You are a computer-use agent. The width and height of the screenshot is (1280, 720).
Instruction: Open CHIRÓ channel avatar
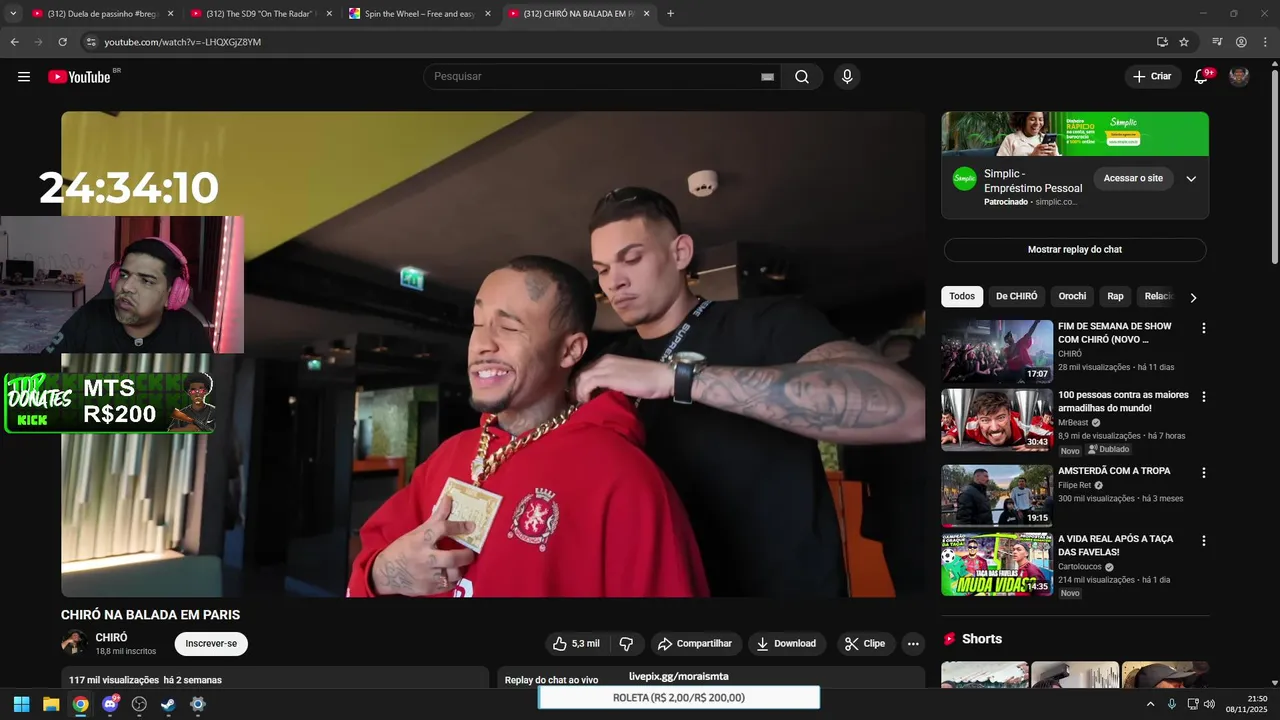tap(74, 643)
